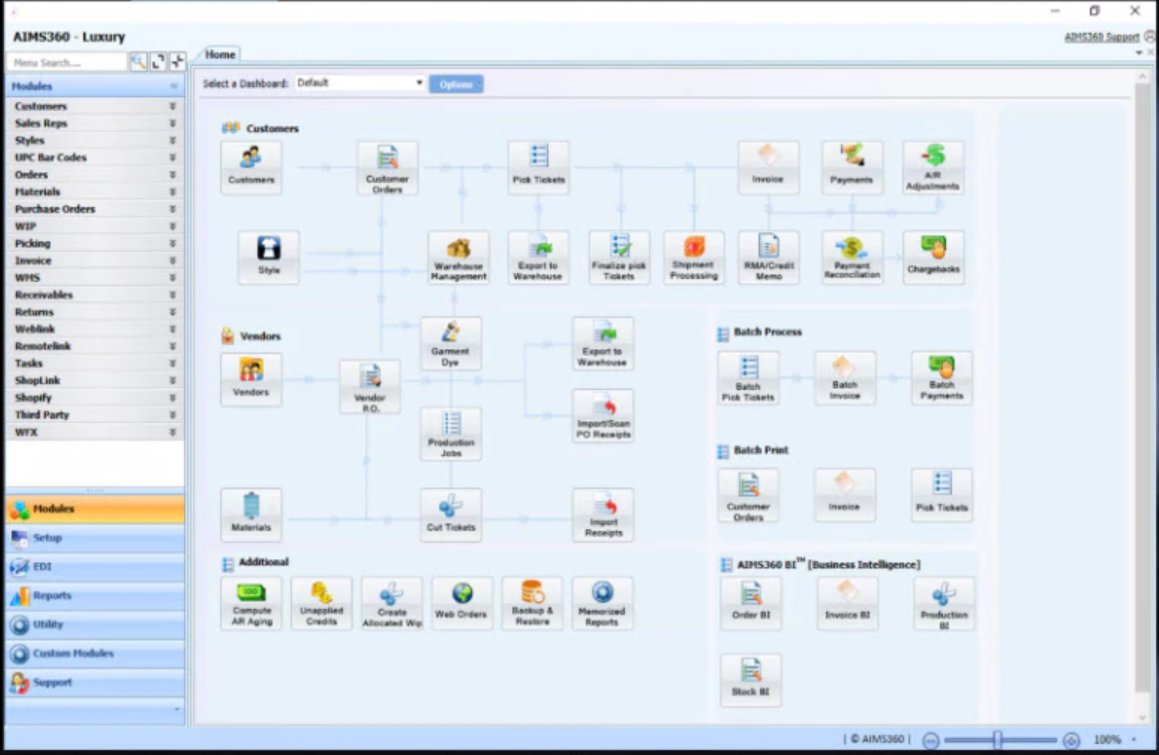Screen dimensions: 1159x755
Task: Open the Web Orders globe icon
Action: (x=462, y=603)
